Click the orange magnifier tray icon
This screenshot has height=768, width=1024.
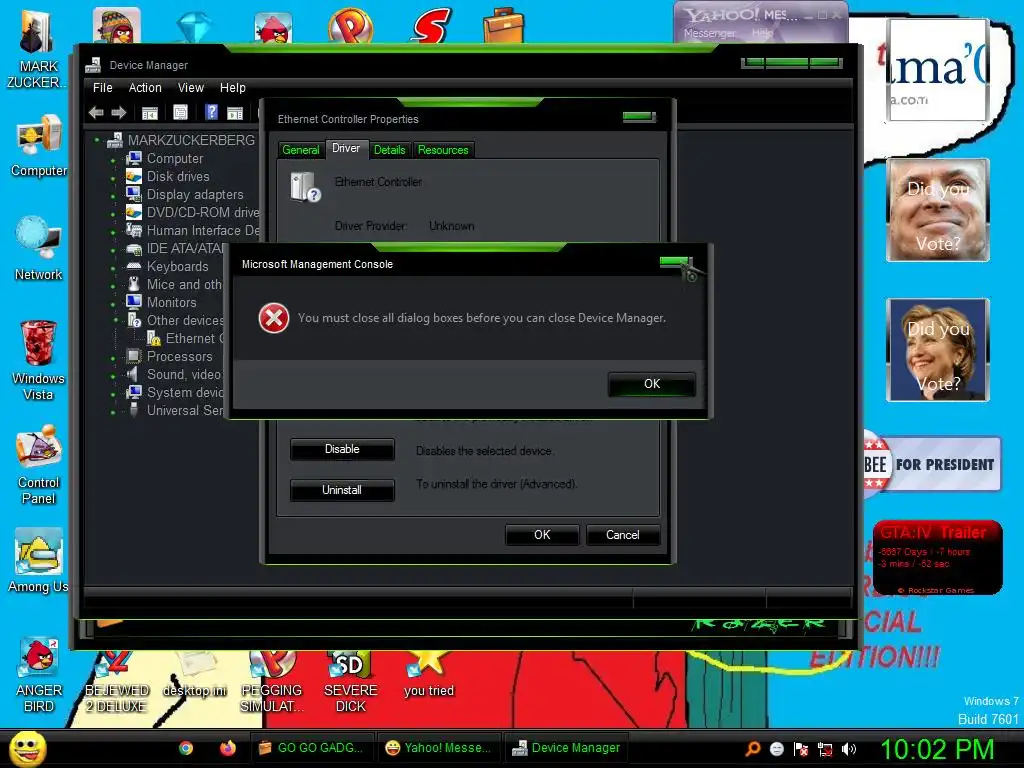[752, 749]
